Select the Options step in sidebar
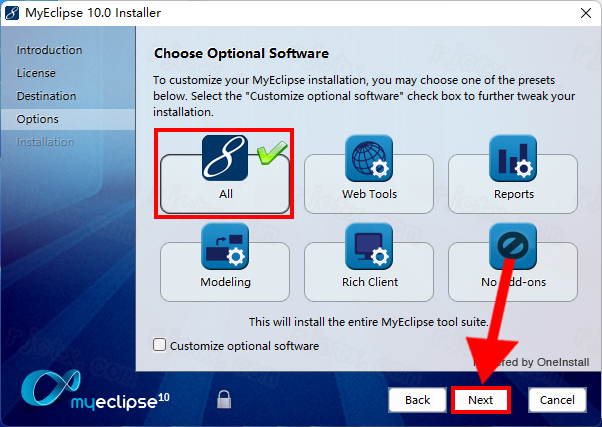 38,119
